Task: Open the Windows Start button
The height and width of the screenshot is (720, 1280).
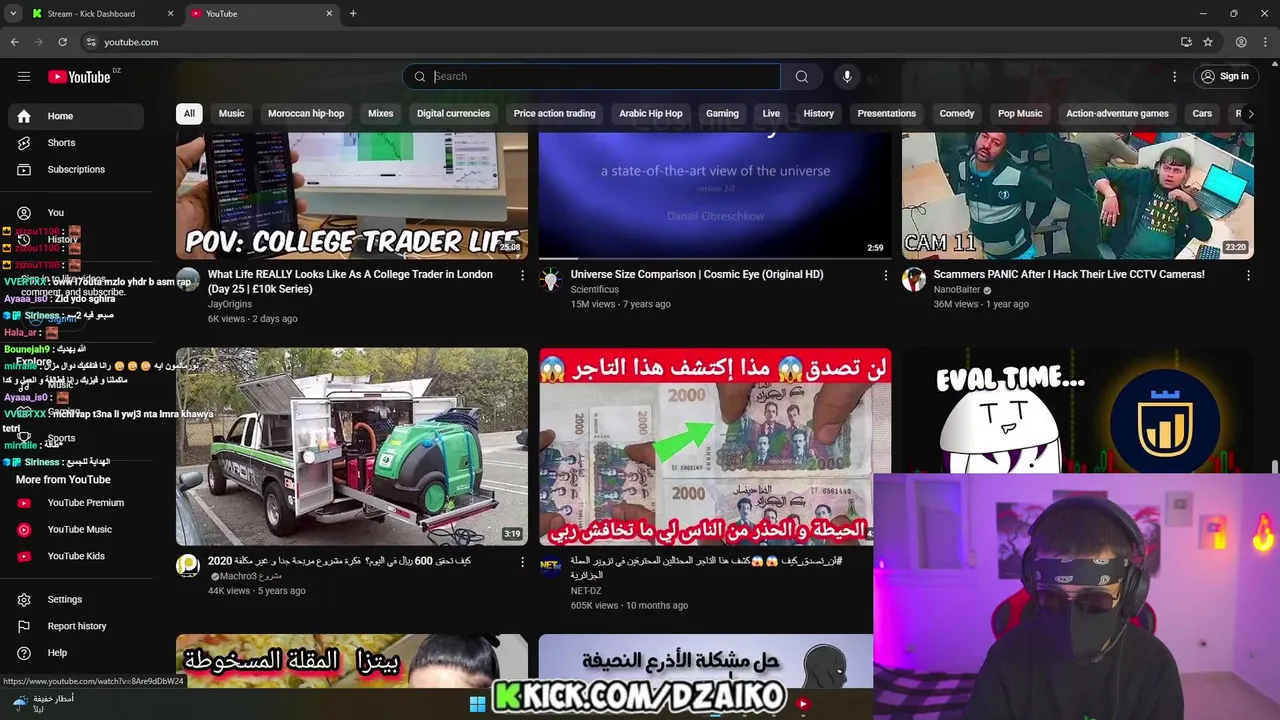Action: click(x=477, y=704)
